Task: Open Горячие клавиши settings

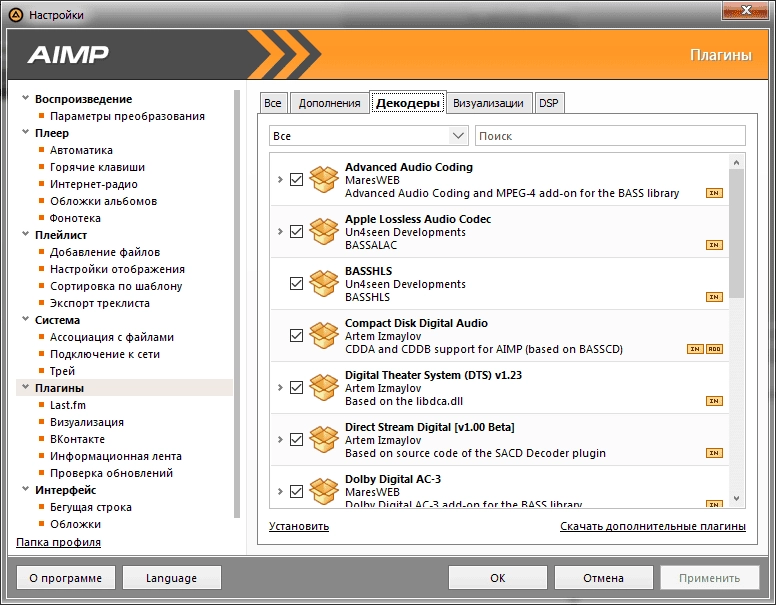Action: (97, 167)
